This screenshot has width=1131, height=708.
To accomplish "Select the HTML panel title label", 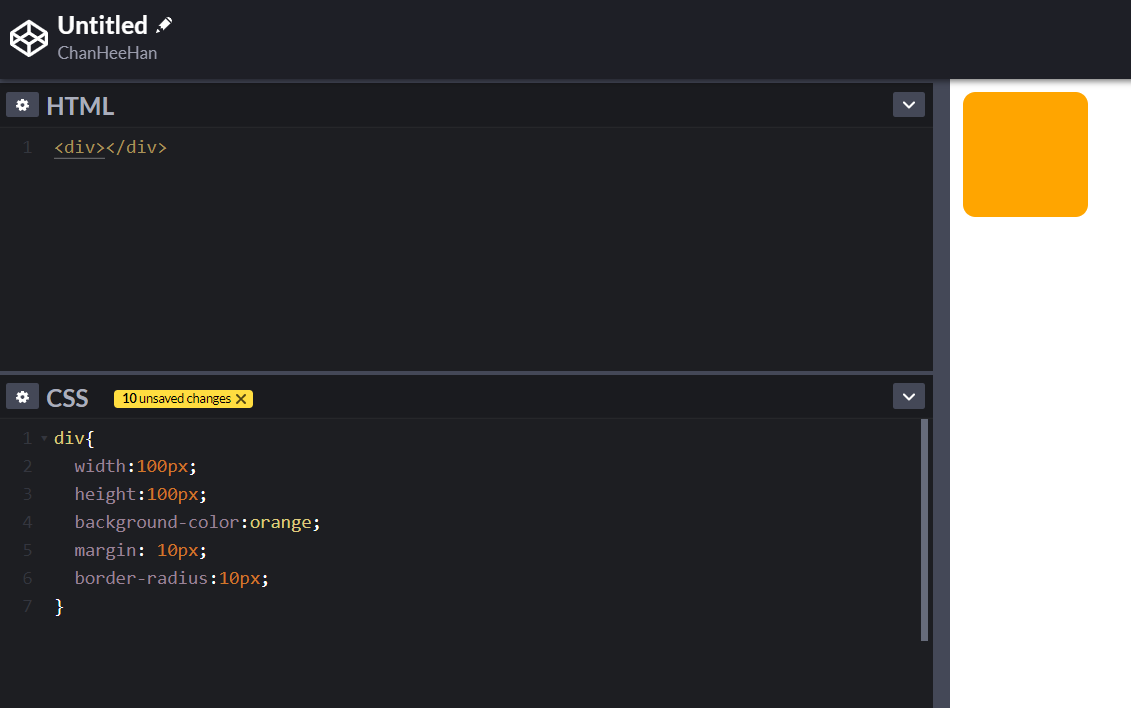I will click(80, 106).
